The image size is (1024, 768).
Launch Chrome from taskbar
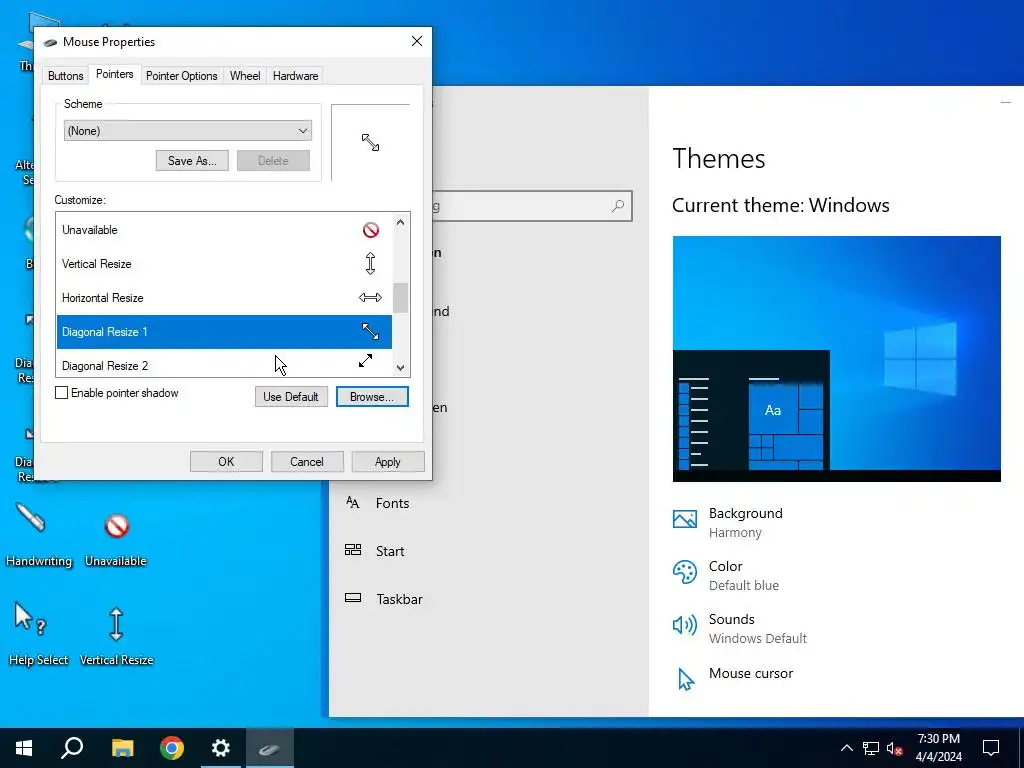[x=172, y=748]
